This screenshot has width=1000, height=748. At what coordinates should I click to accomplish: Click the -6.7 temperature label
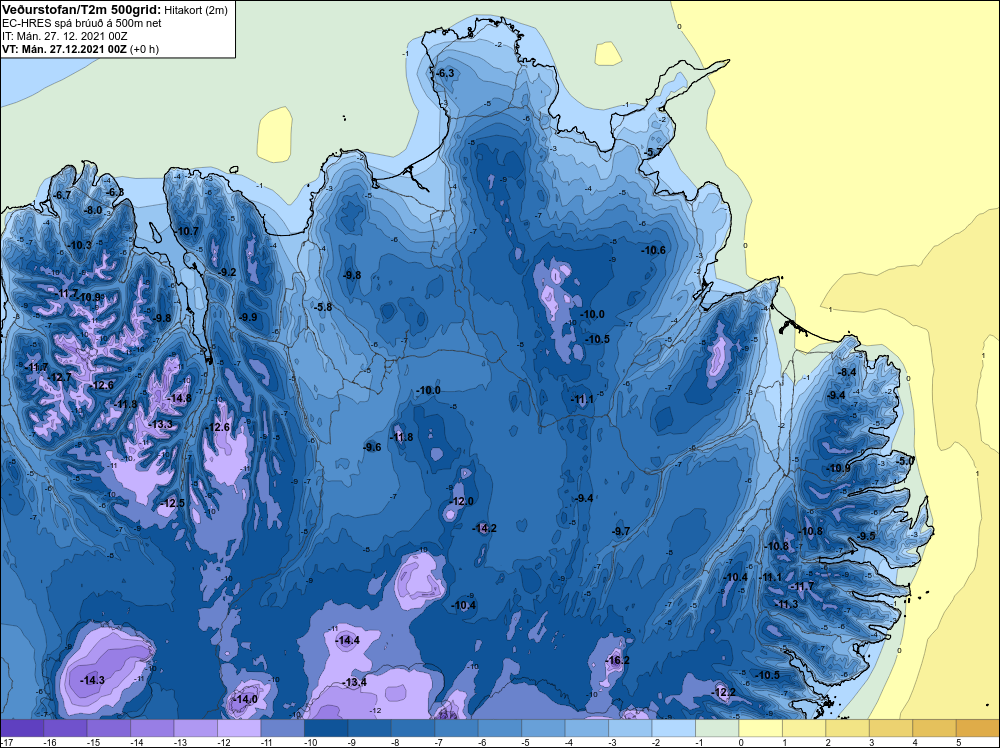pos(62,195)
